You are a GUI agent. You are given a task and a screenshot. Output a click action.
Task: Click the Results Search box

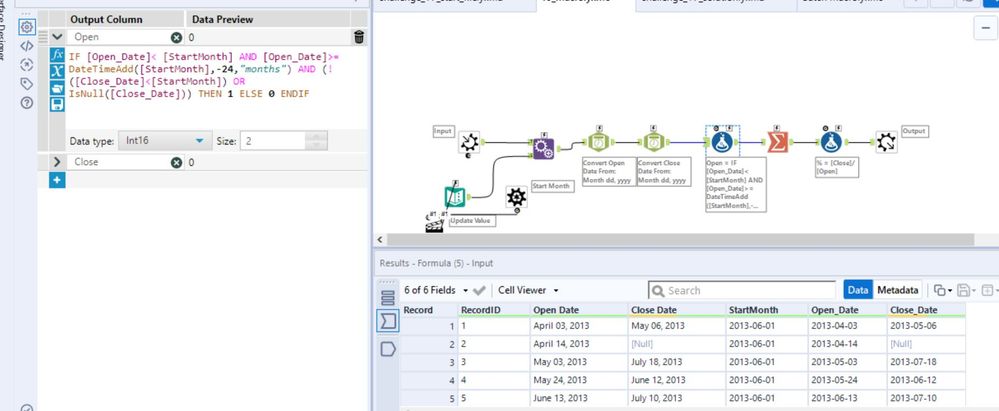(742, 291)
